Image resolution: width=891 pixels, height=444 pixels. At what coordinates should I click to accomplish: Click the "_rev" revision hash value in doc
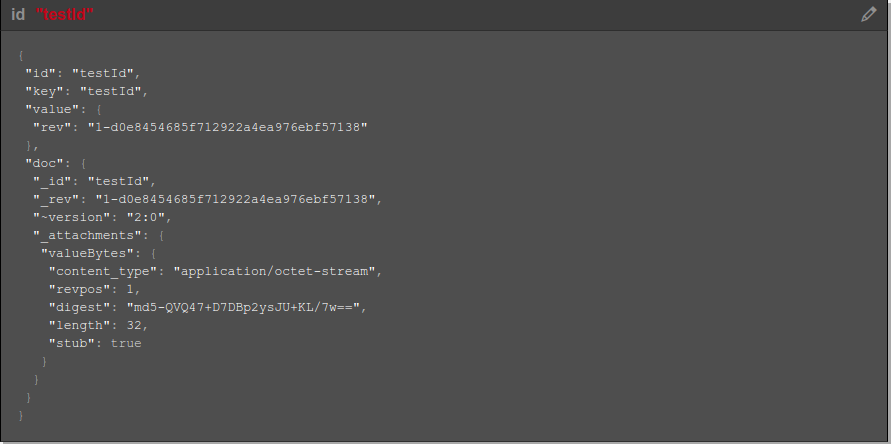point(235,199)
